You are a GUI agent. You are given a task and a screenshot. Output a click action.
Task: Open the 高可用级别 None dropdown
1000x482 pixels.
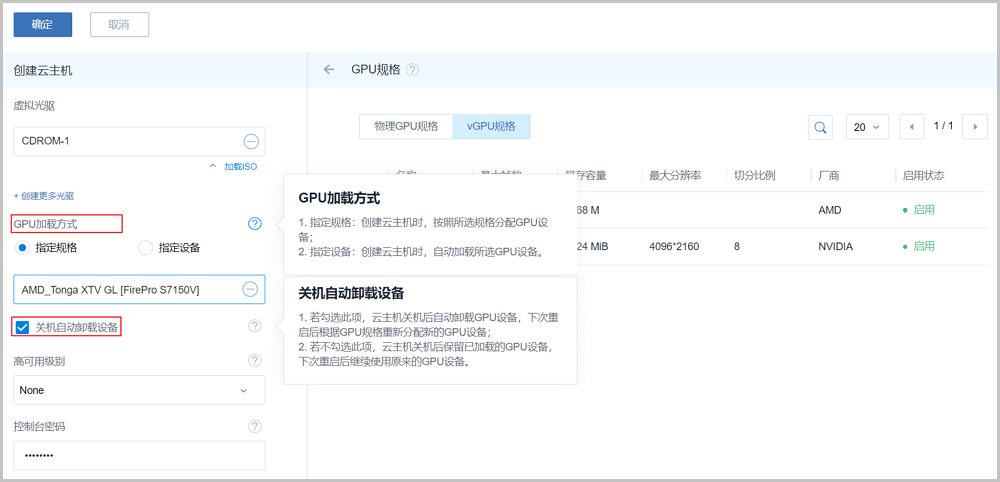click(x=139, y=390)
